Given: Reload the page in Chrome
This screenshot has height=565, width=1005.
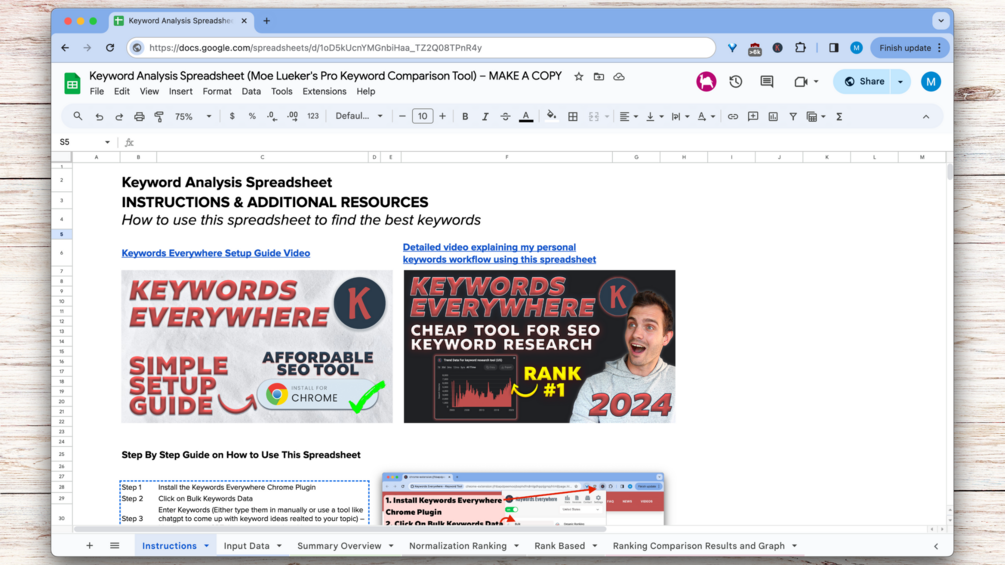Looking at the screenshot, I should point(110,48).
